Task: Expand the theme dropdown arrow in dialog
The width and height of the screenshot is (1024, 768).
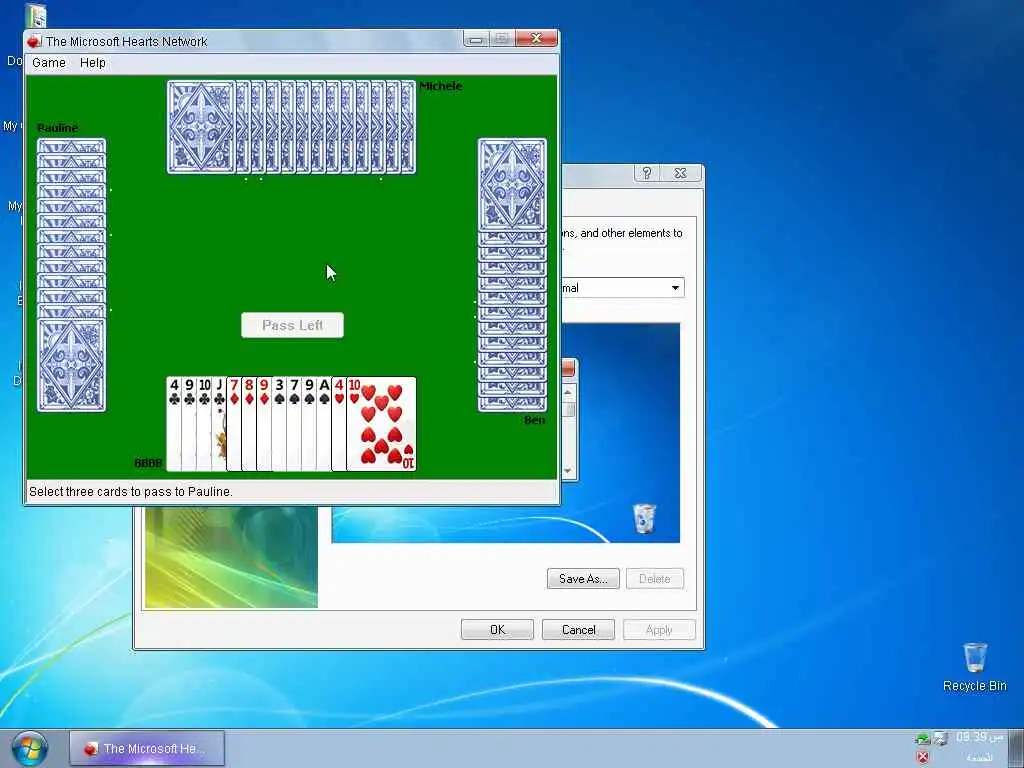Action: coord(675,288)
